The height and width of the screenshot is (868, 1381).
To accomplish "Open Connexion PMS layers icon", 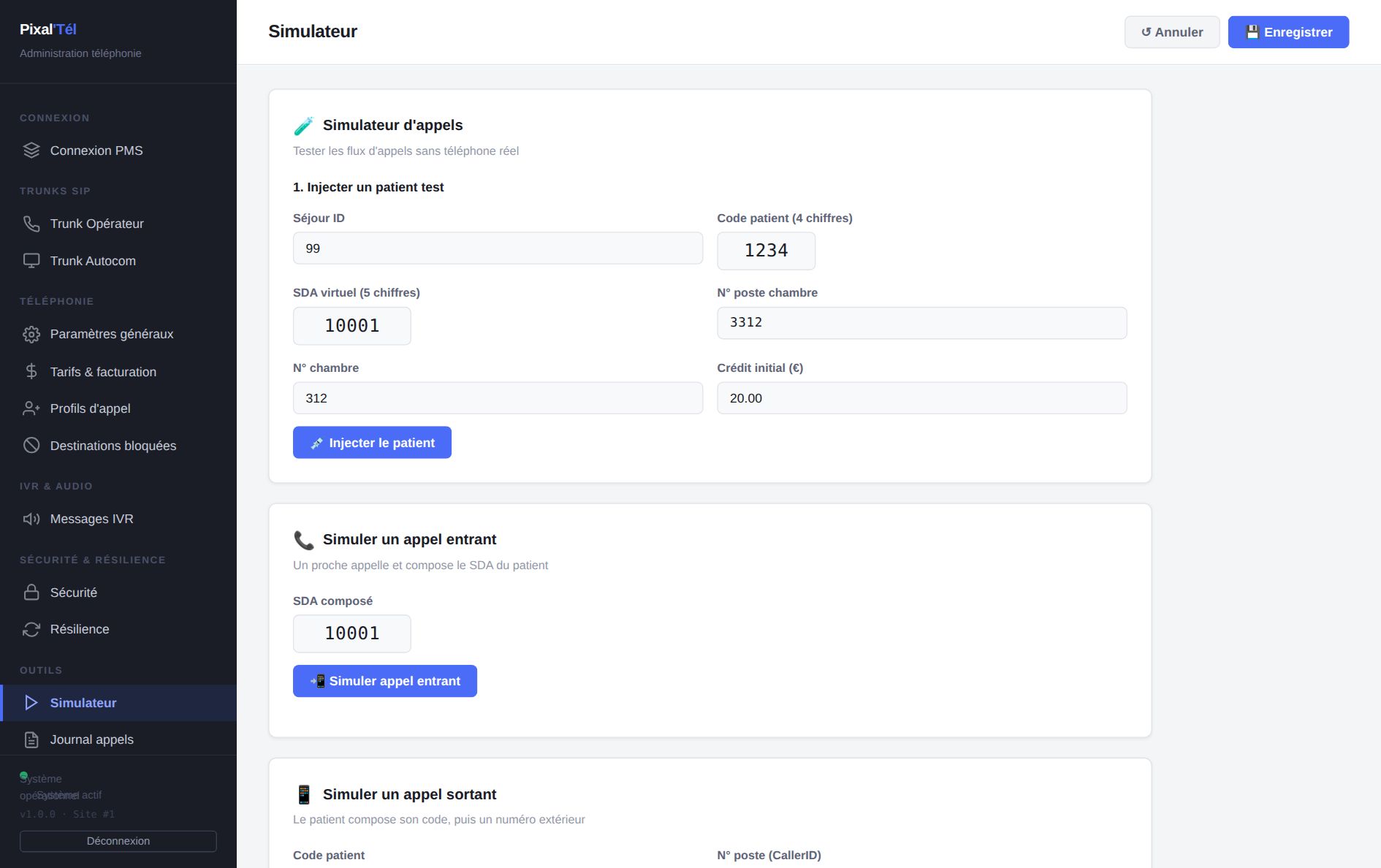I will [31, 151].
